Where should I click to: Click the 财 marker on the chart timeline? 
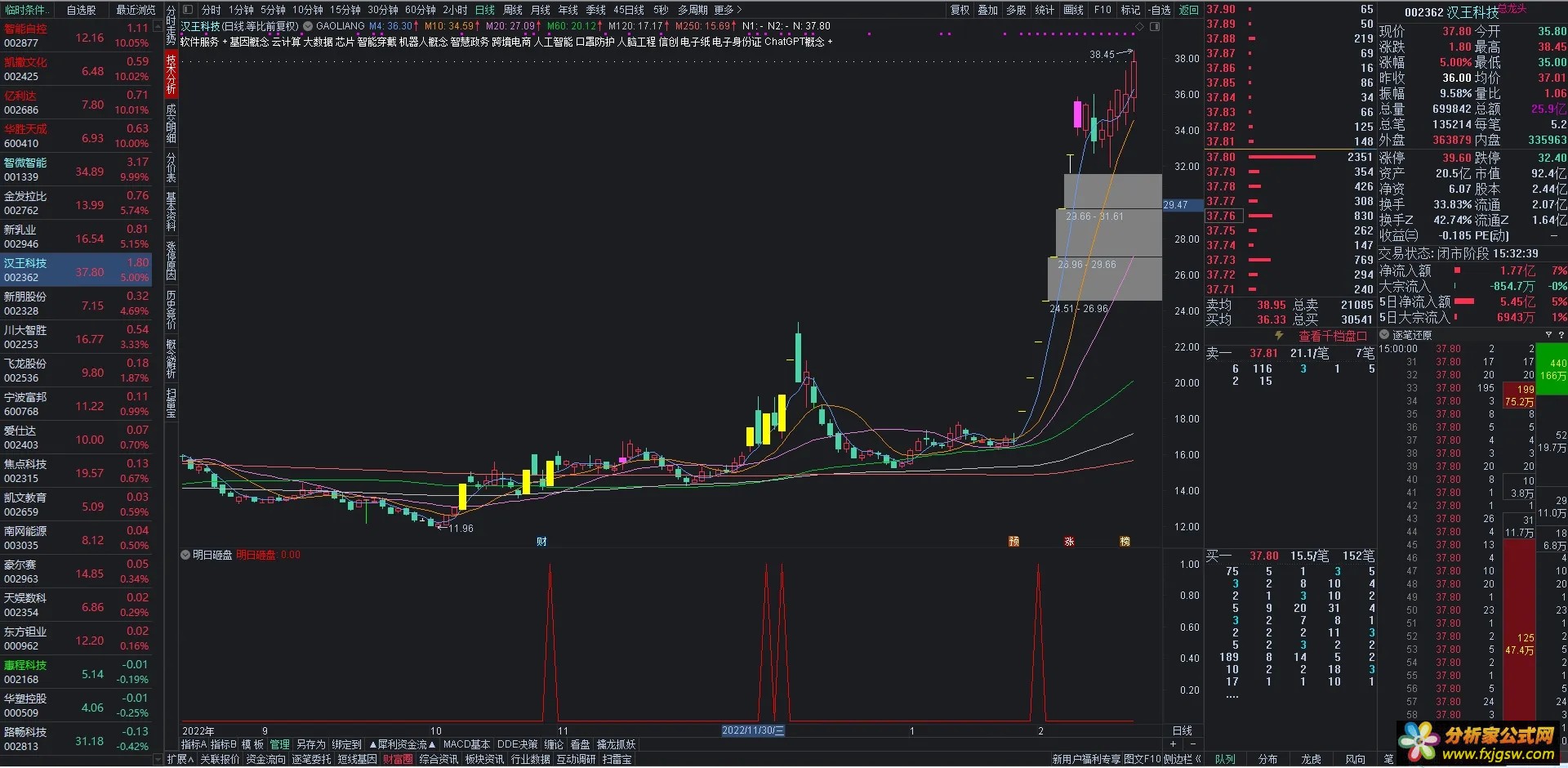pos(541,542)
